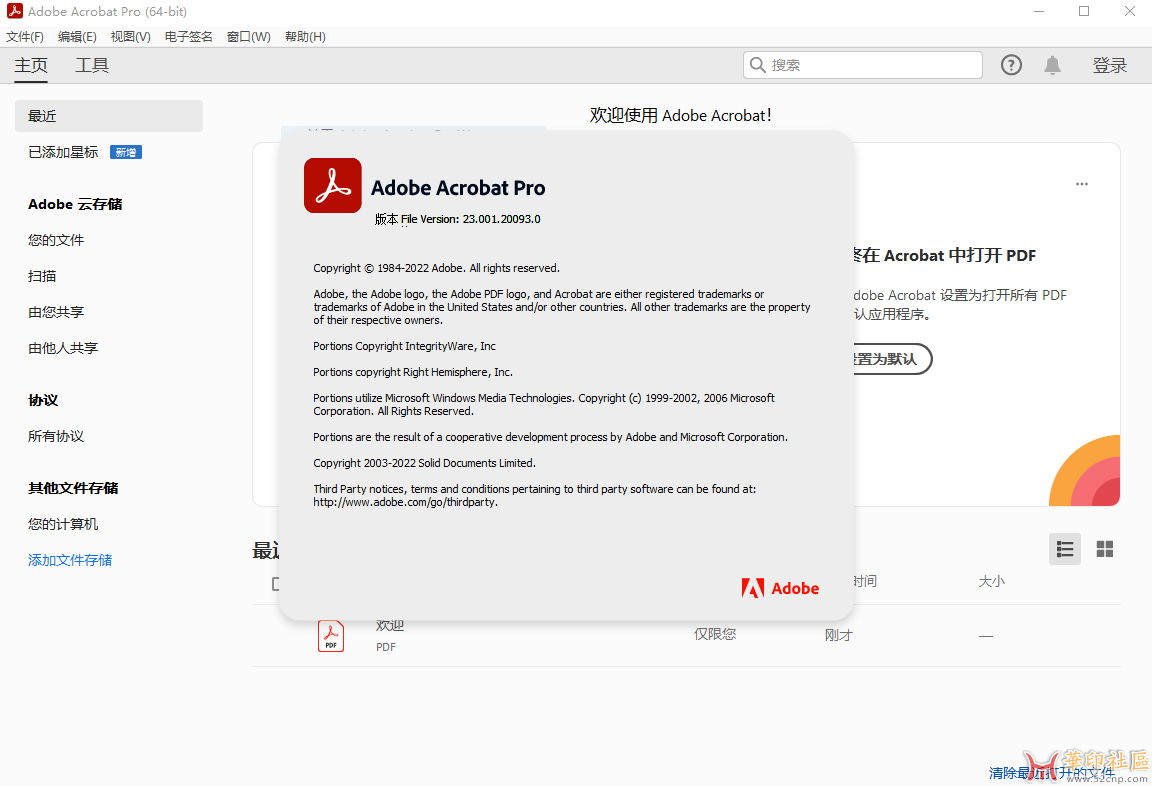Switch to the 主页 tab

pyautogui.click(x=31, y=65)
